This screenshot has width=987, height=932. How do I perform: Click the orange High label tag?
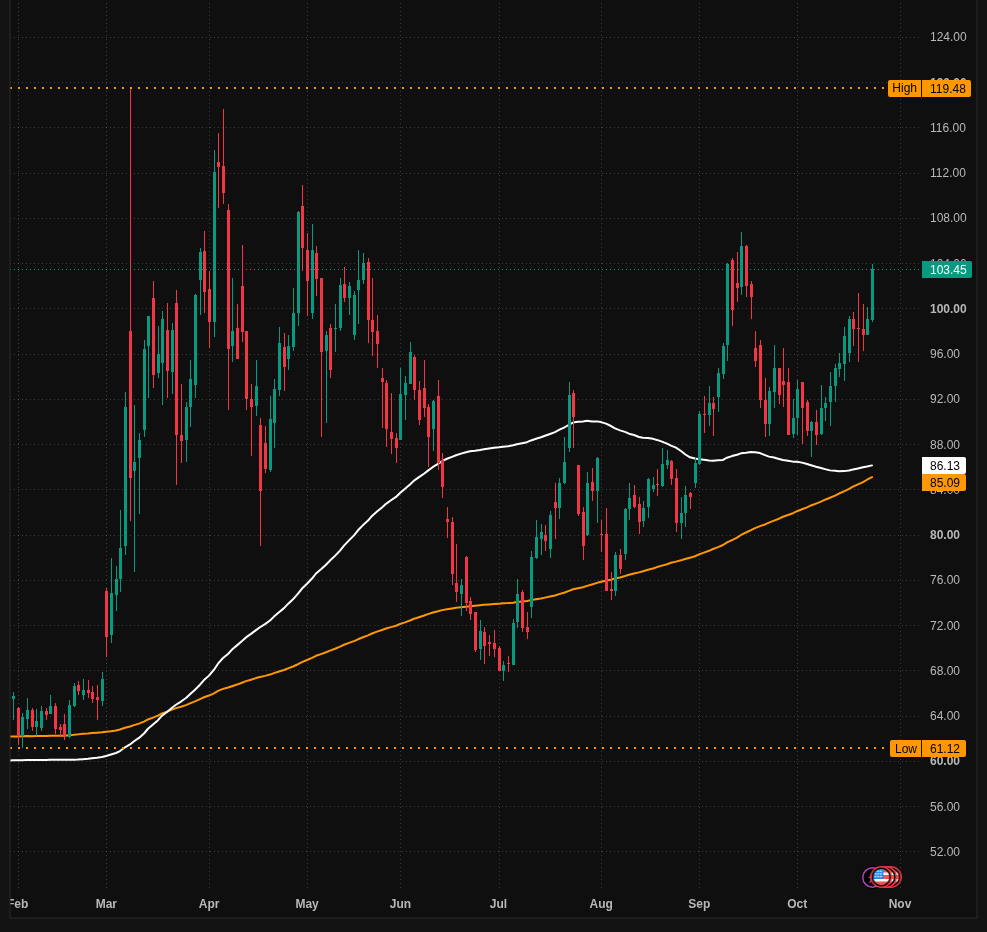tap(904, 88)
